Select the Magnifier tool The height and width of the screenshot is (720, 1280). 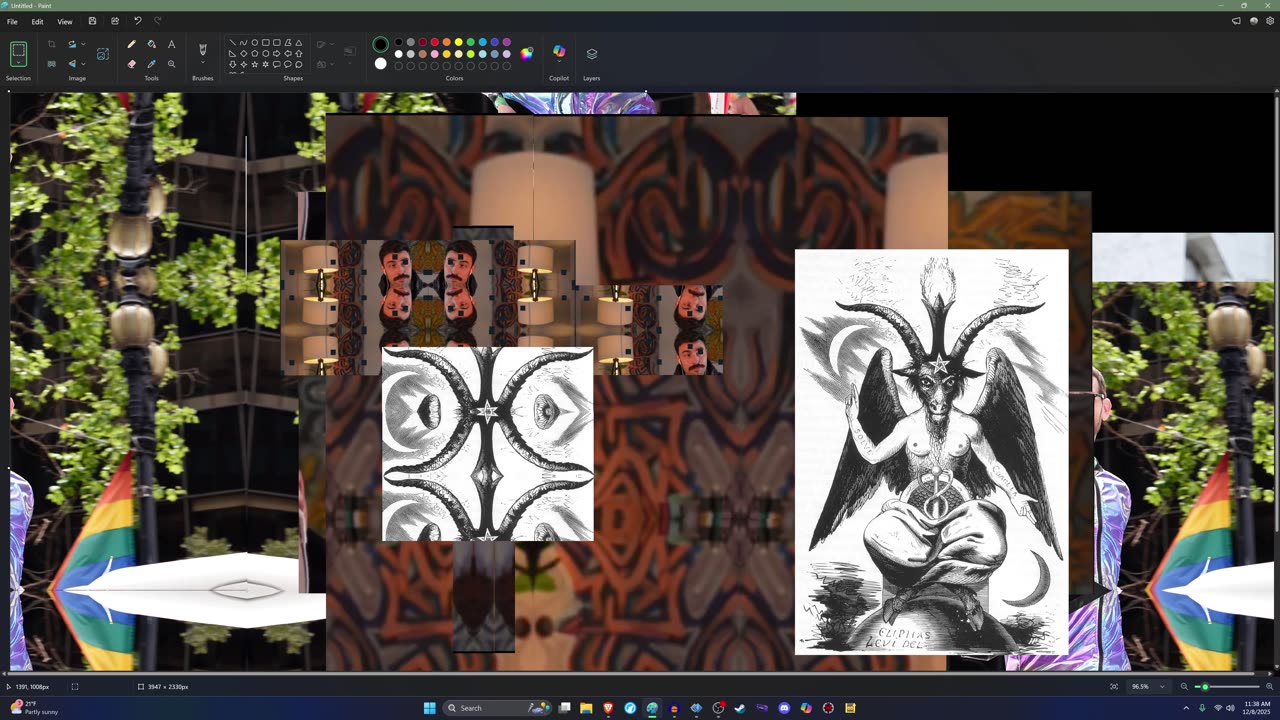171,64
